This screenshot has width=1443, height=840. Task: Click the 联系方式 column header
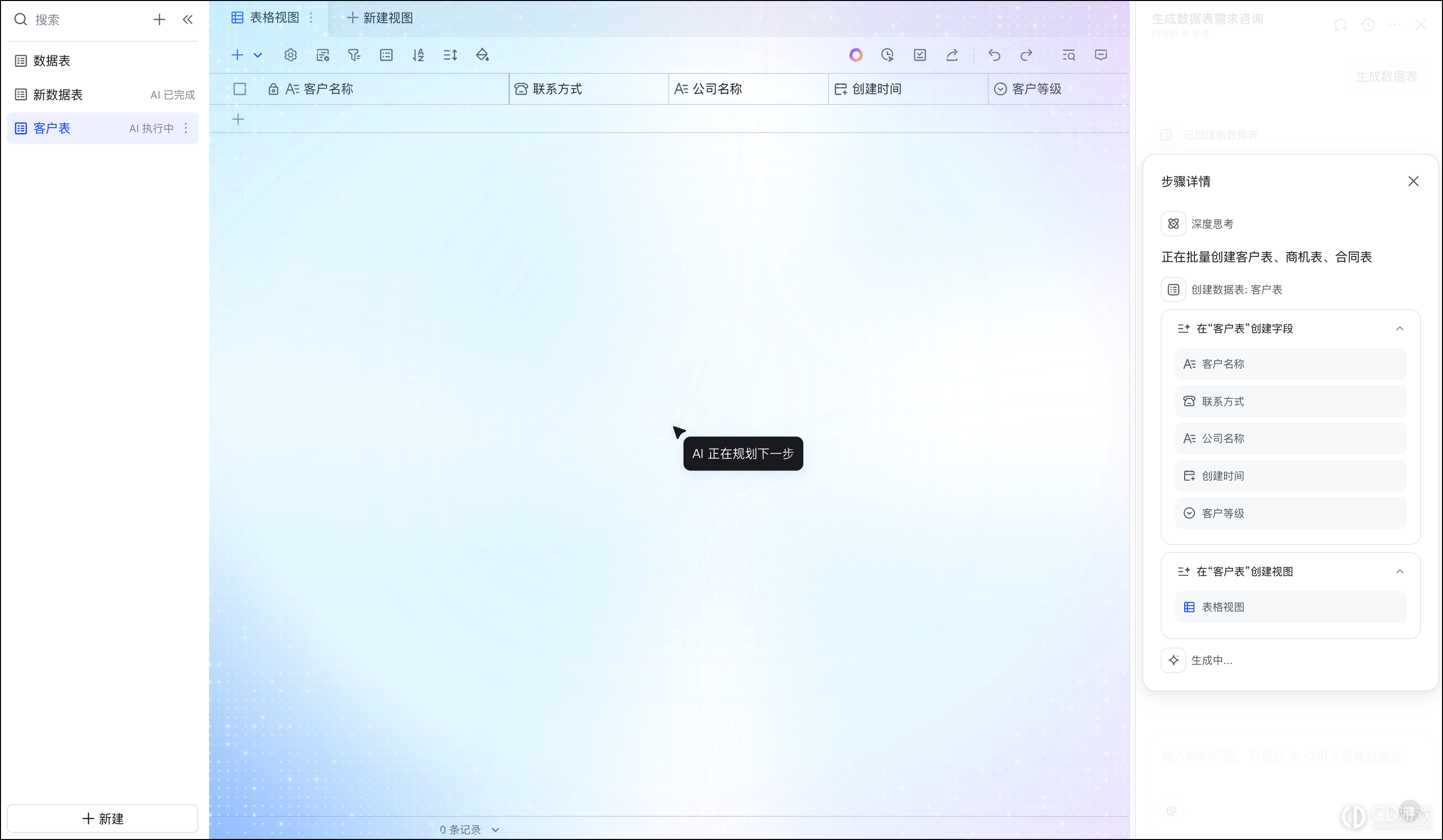tap(589, 89)
